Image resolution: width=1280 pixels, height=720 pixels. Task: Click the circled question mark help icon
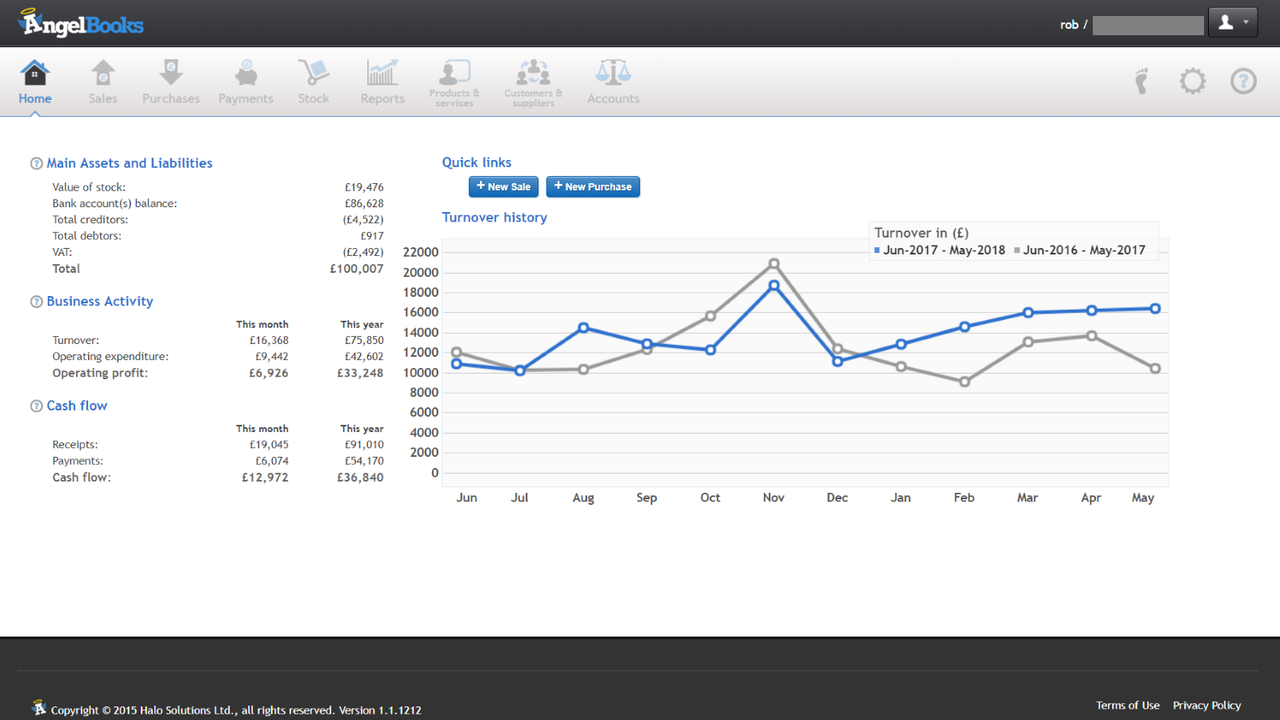tap(1243, 81)
